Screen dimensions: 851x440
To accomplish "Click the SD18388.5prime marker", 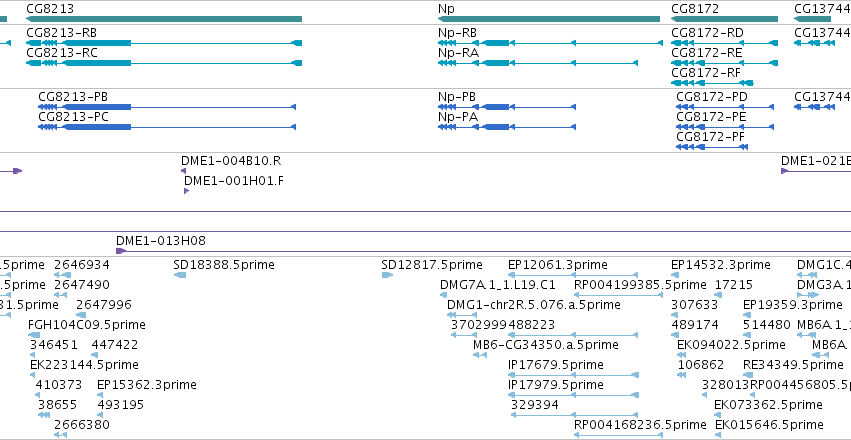I will (180, 275).
